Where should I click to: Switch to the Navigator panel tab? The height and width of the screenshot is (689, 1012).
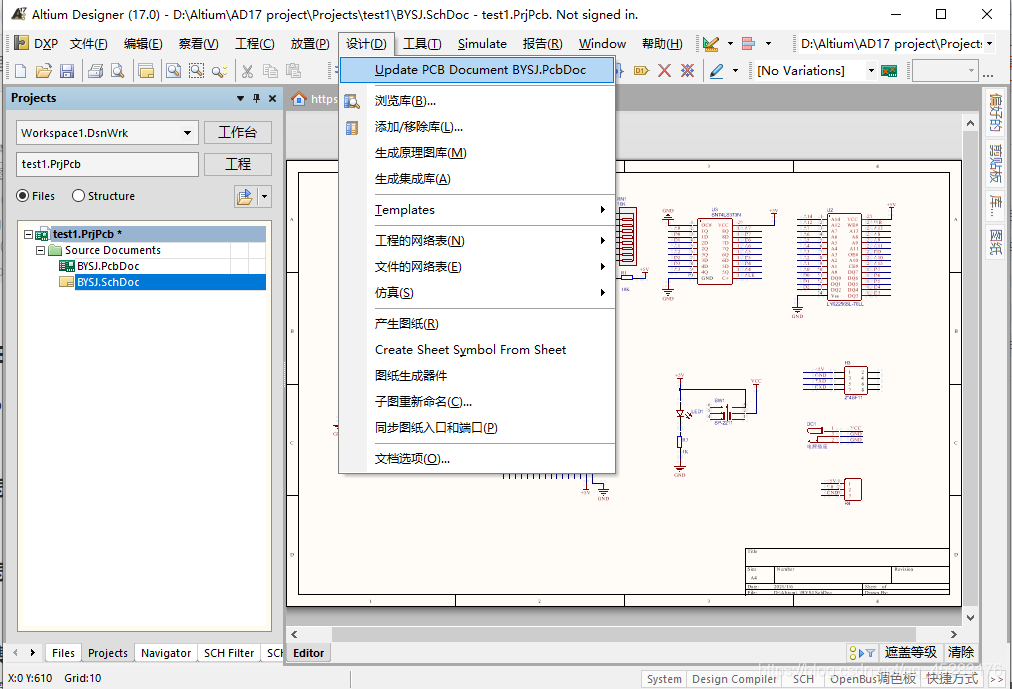click(166, 653)
